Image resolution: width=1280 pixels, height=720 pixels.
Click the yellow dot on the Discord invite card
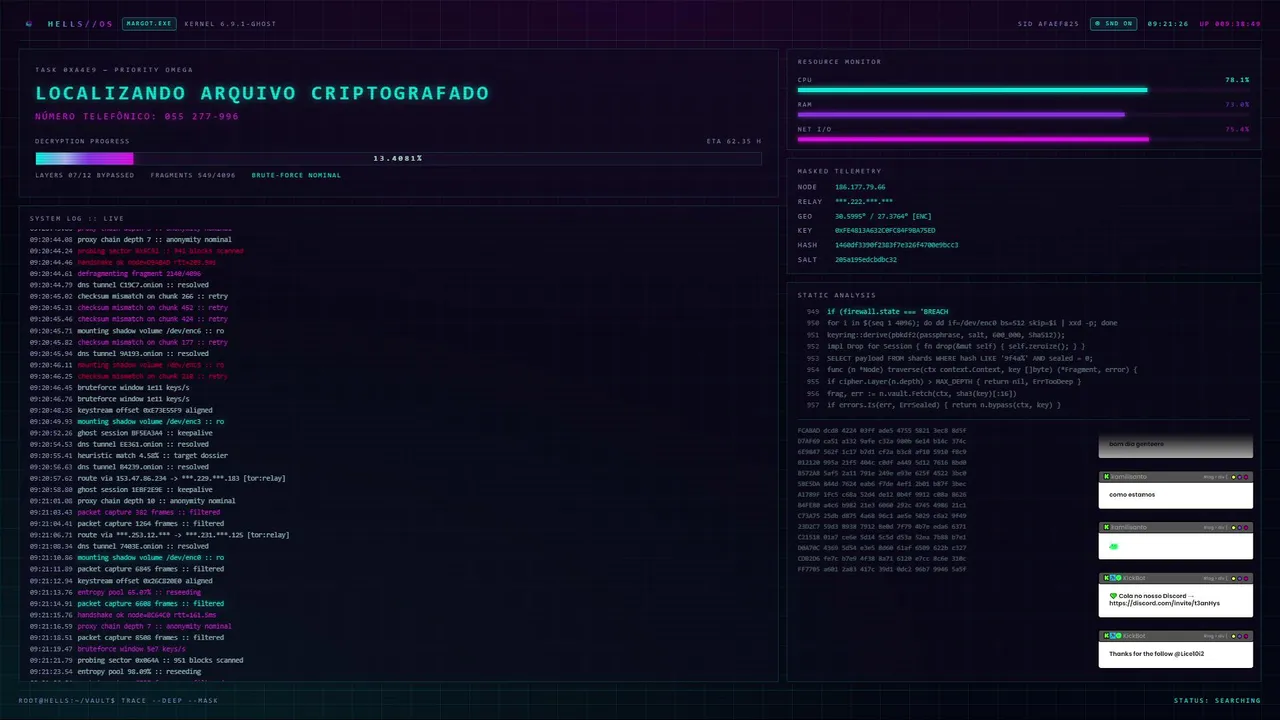(x=1233, y=578)
